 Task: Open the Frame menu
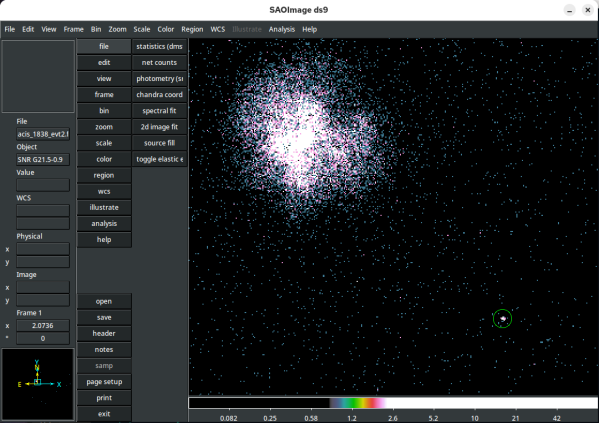[73, 29]
